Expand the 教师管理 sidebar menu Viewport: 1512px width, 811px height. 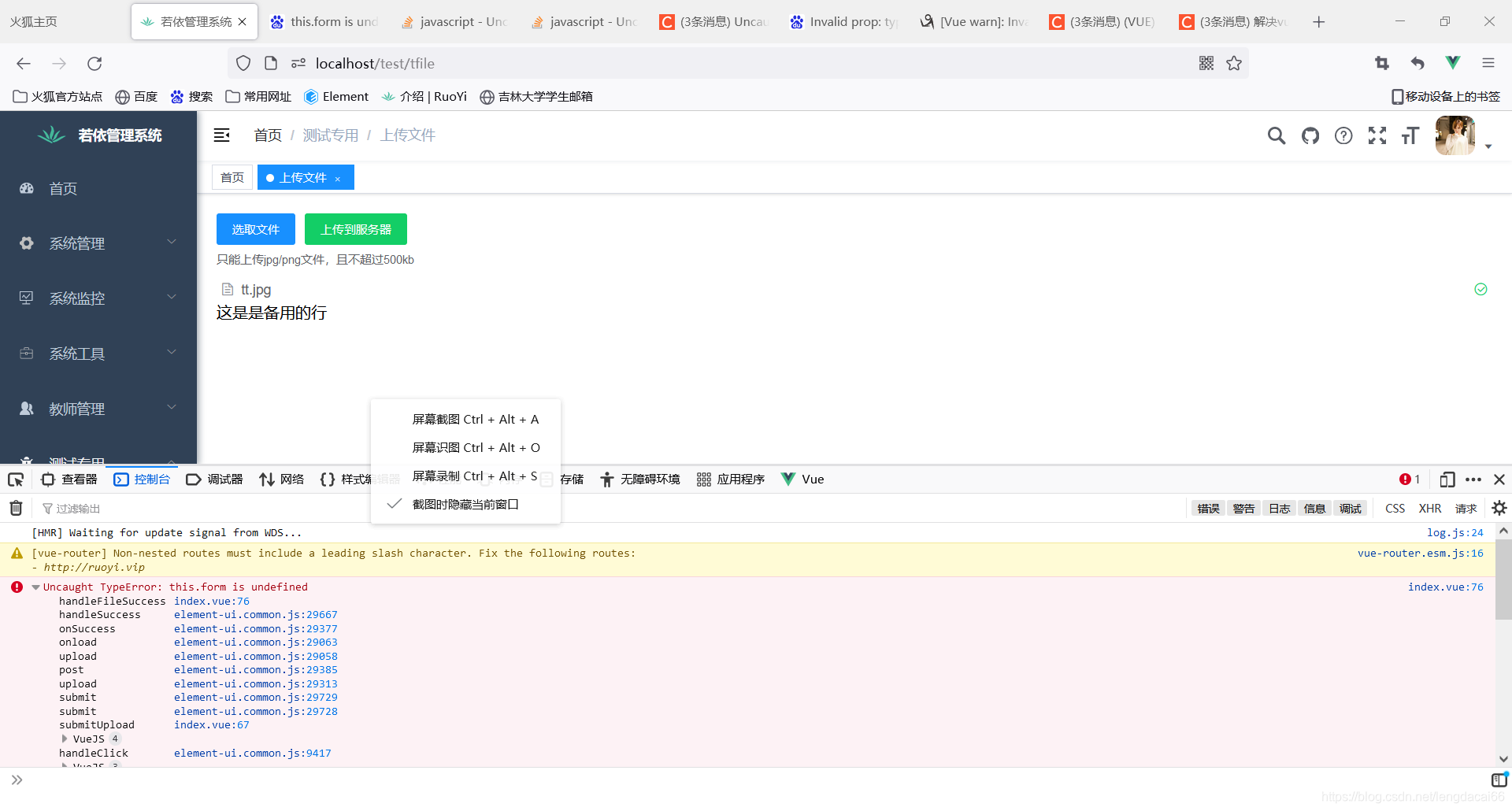98,409
